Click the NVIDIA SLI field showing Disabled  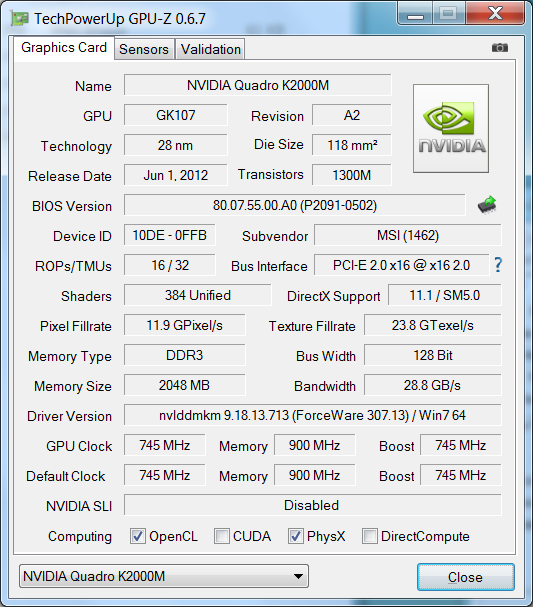313,505
